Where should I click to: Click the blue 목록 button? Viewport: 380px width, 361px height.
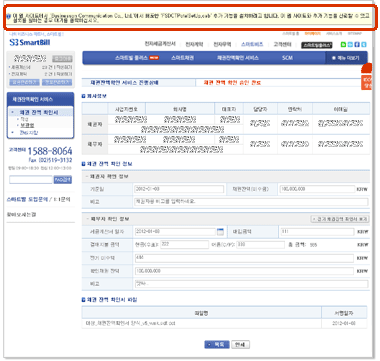click(x=217, y=344)
